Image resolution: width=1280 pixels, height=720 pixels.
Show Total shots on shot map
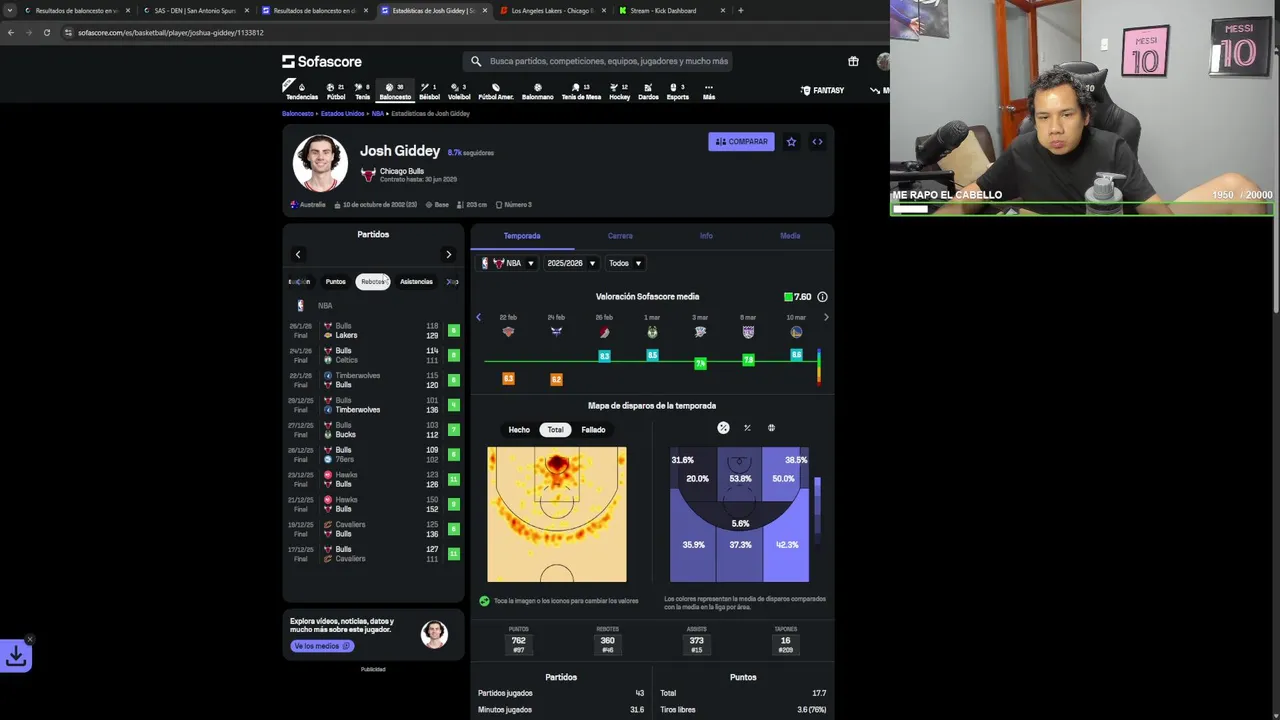coord(555,430)
